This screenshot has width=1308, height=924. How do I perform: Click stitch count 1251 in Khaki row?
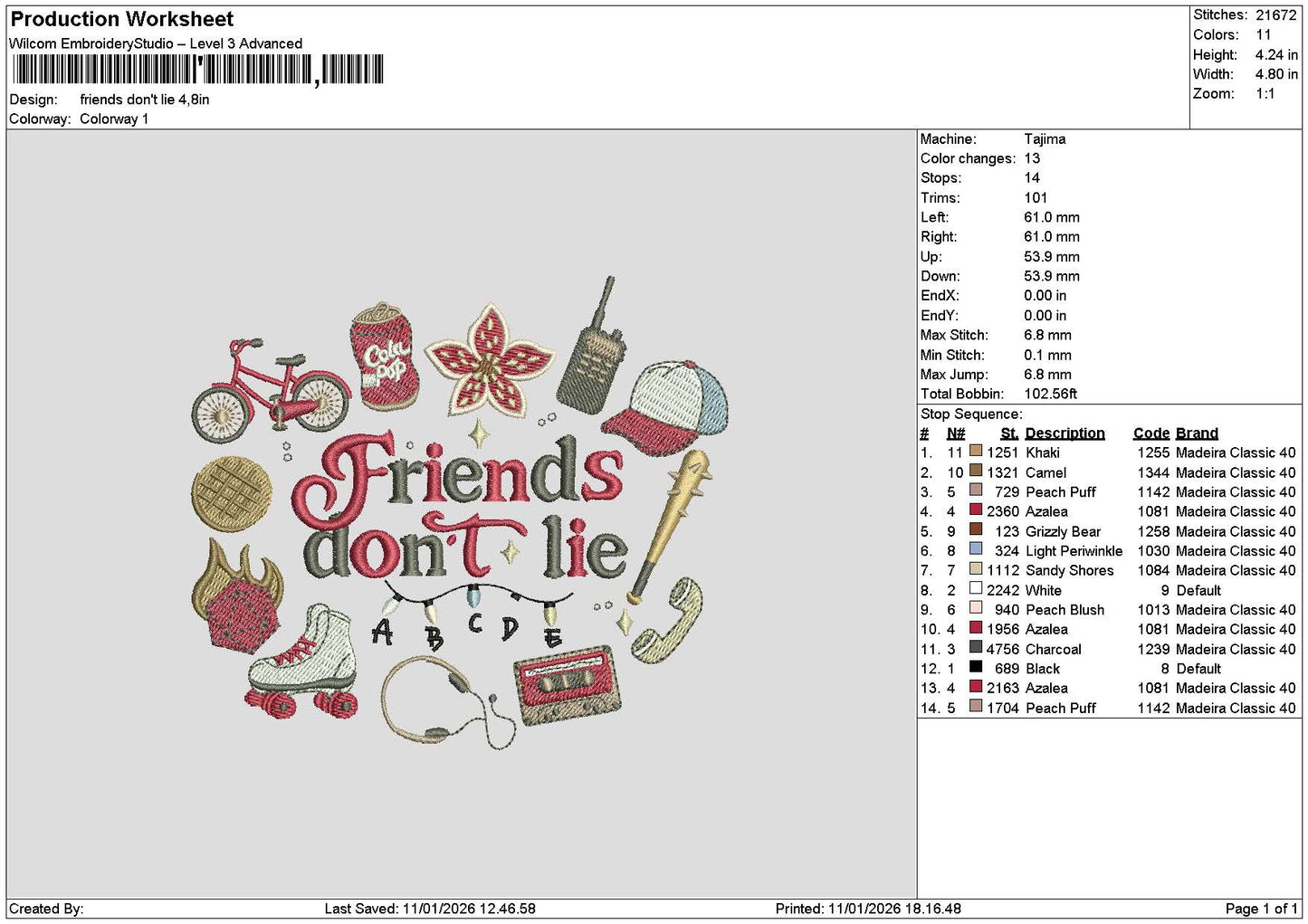click(1003, 452)
